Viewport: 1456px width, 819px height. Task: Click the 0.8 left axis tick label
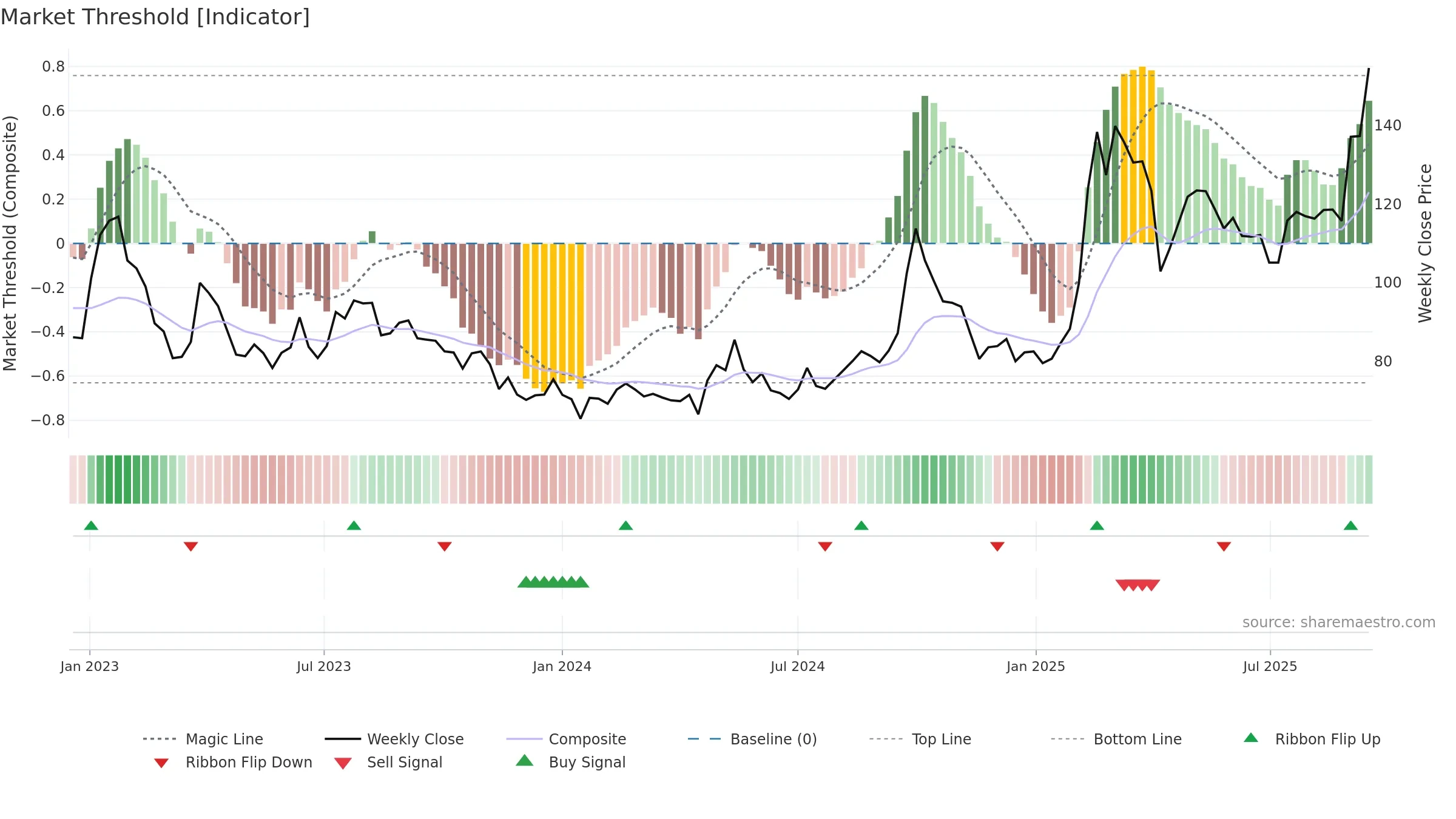[x=53, y=67]
